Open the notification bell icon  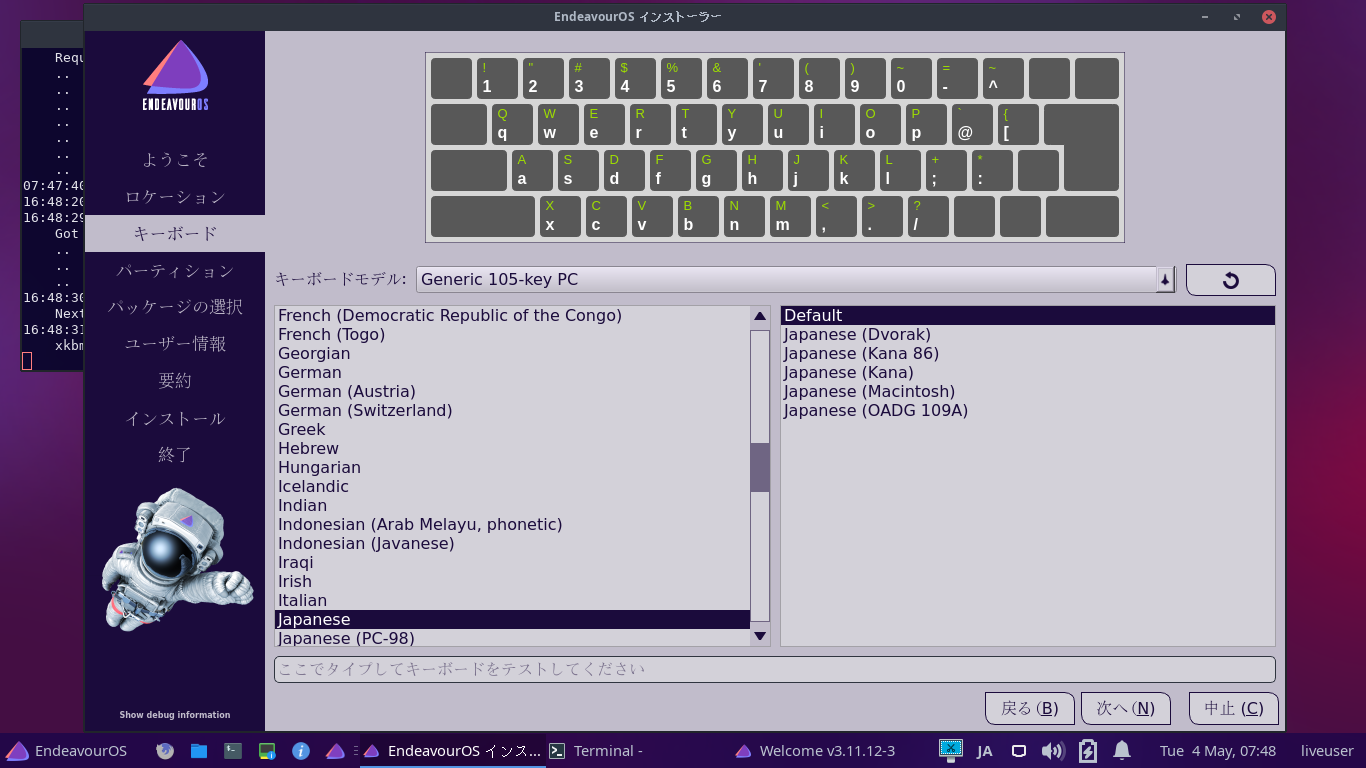click(1122, 751)
